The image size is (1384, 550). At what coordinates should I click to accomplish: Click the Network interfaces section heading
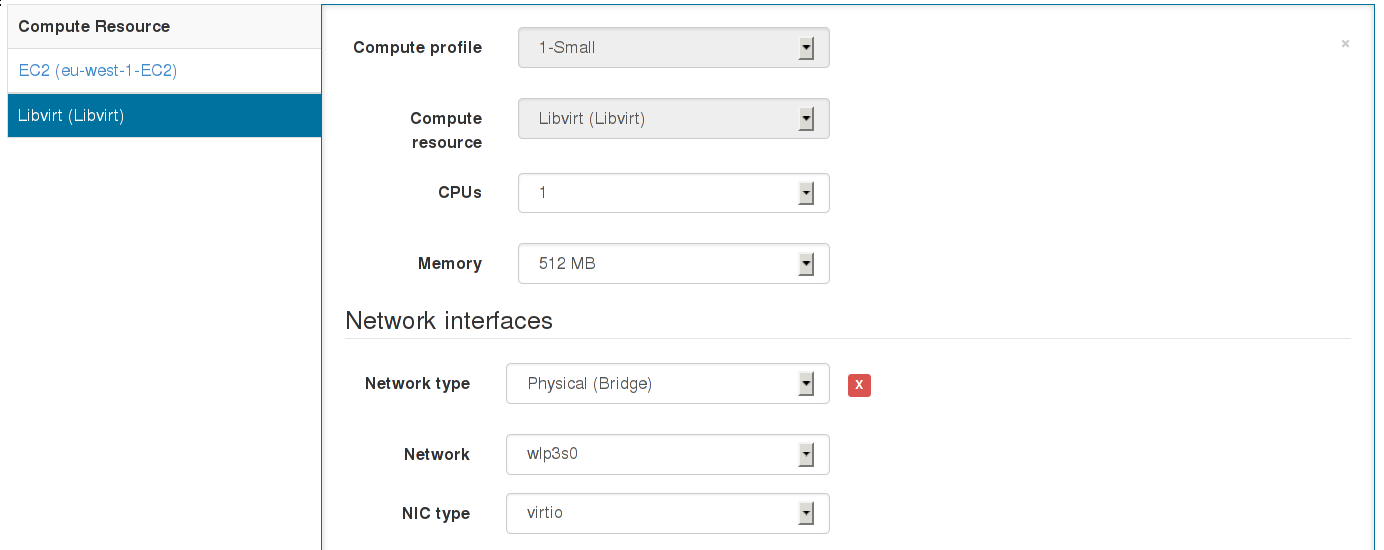[x=449, y=321]
